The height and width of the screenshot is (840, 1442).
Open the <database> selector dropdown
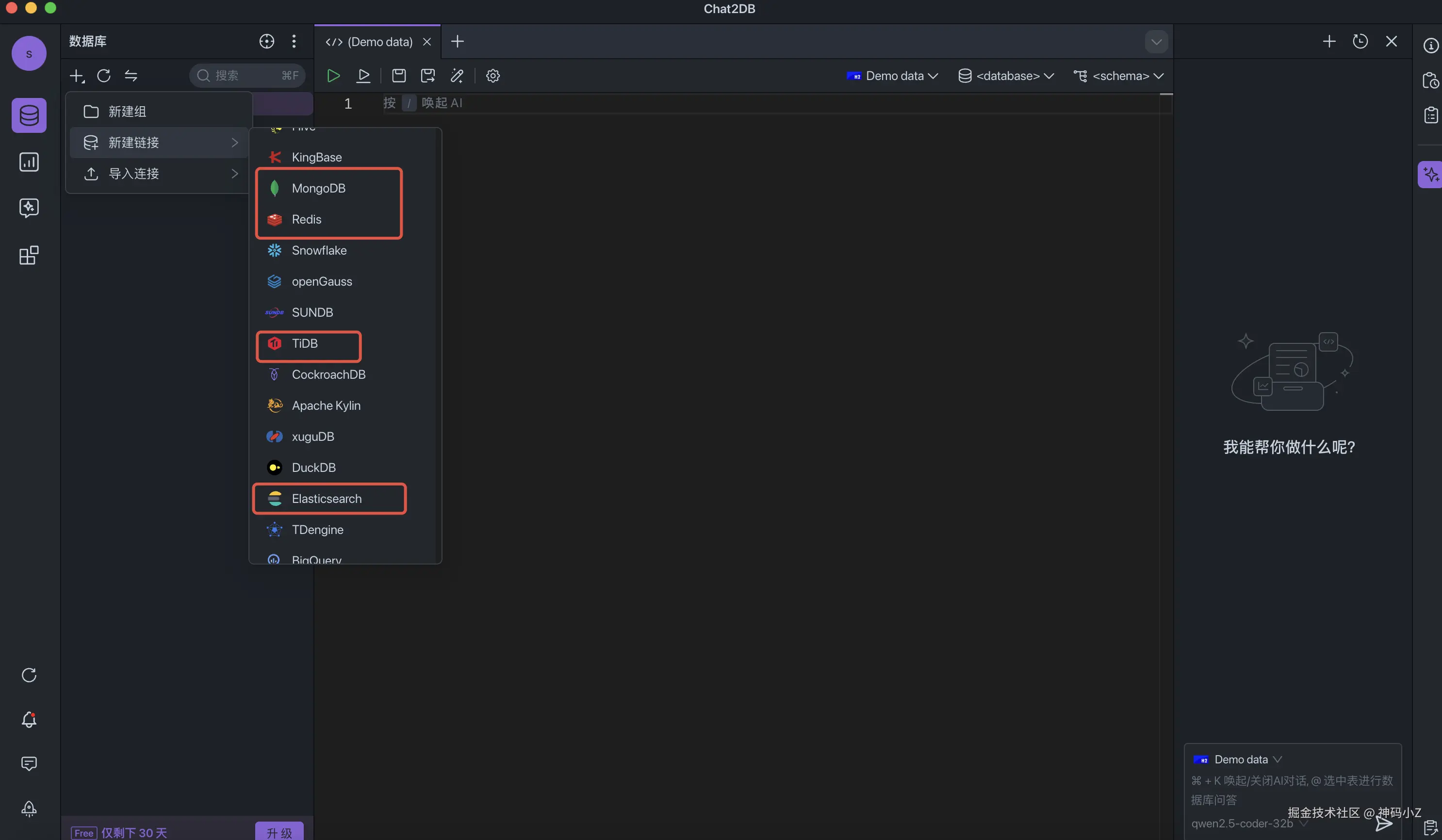[1007, 76]
